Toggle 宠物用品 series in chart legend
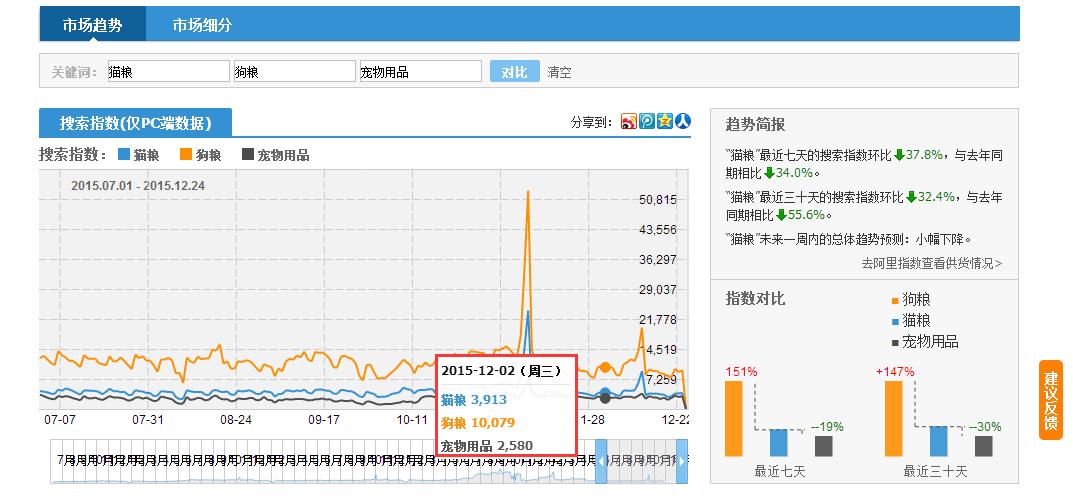 click(x=276, y=155)
